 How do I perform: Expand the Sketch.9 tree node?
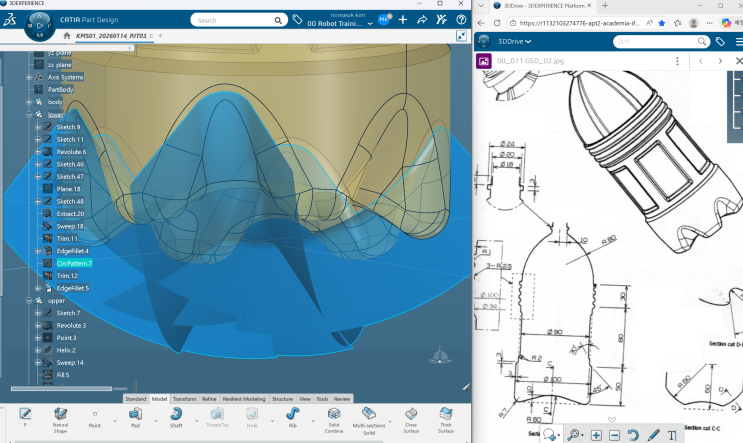click(x=38, y=127)
